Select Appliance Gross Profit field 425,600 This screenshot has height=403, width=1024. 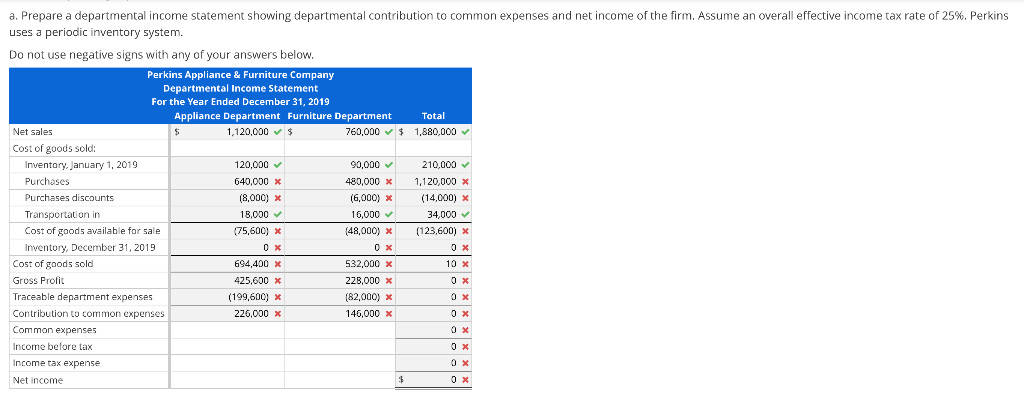click(227, 281)
